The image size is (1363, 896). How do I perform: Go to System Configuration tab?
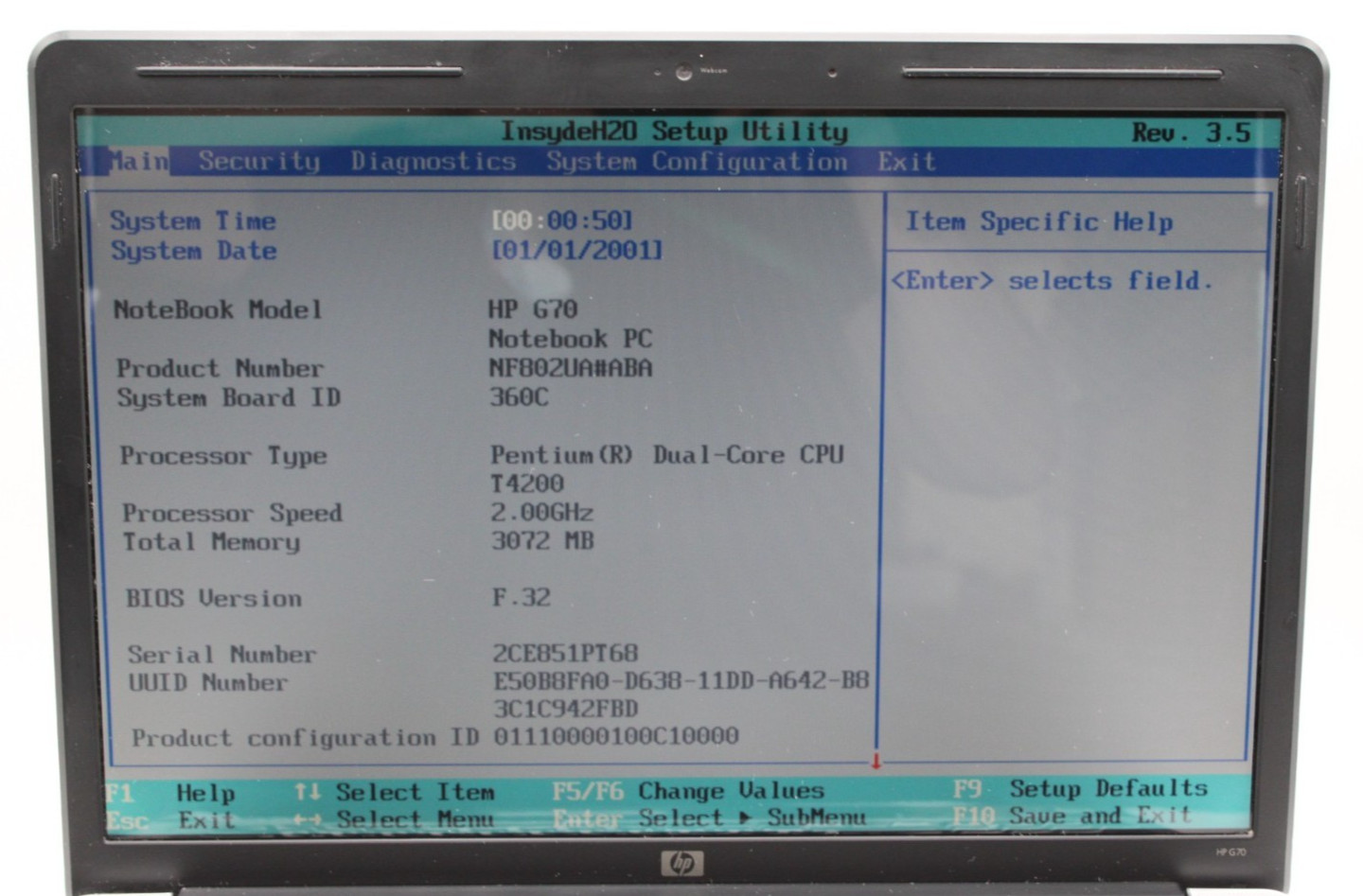[697, 162]
